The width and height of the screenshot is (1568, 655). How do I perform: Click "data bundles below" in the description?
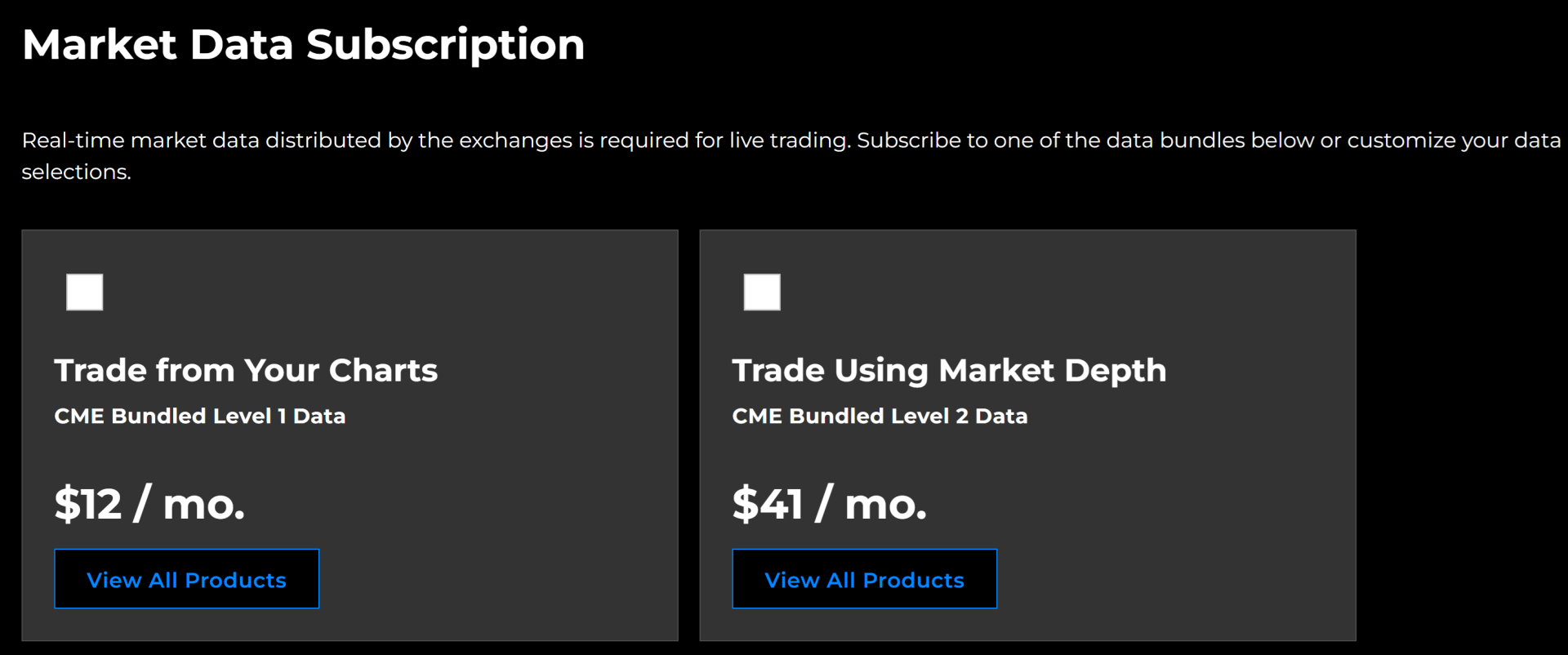click(1211, 140)
